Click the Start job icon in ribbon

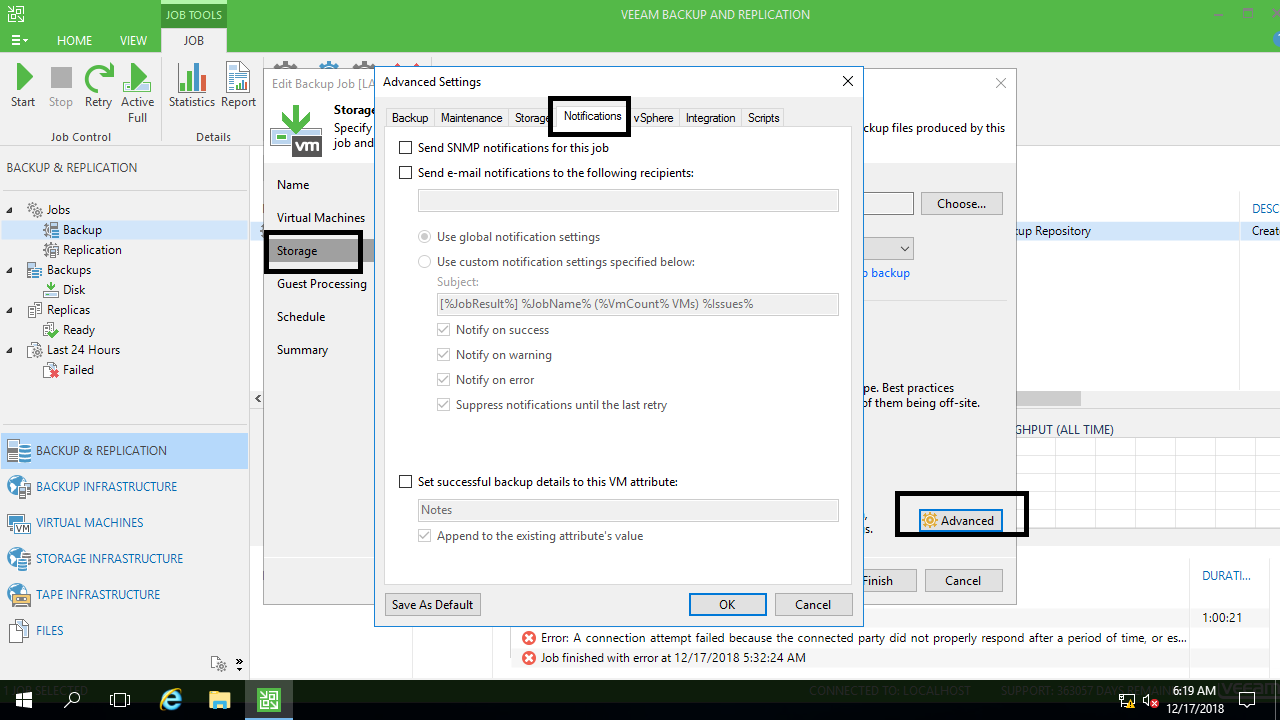pos(23,80)
